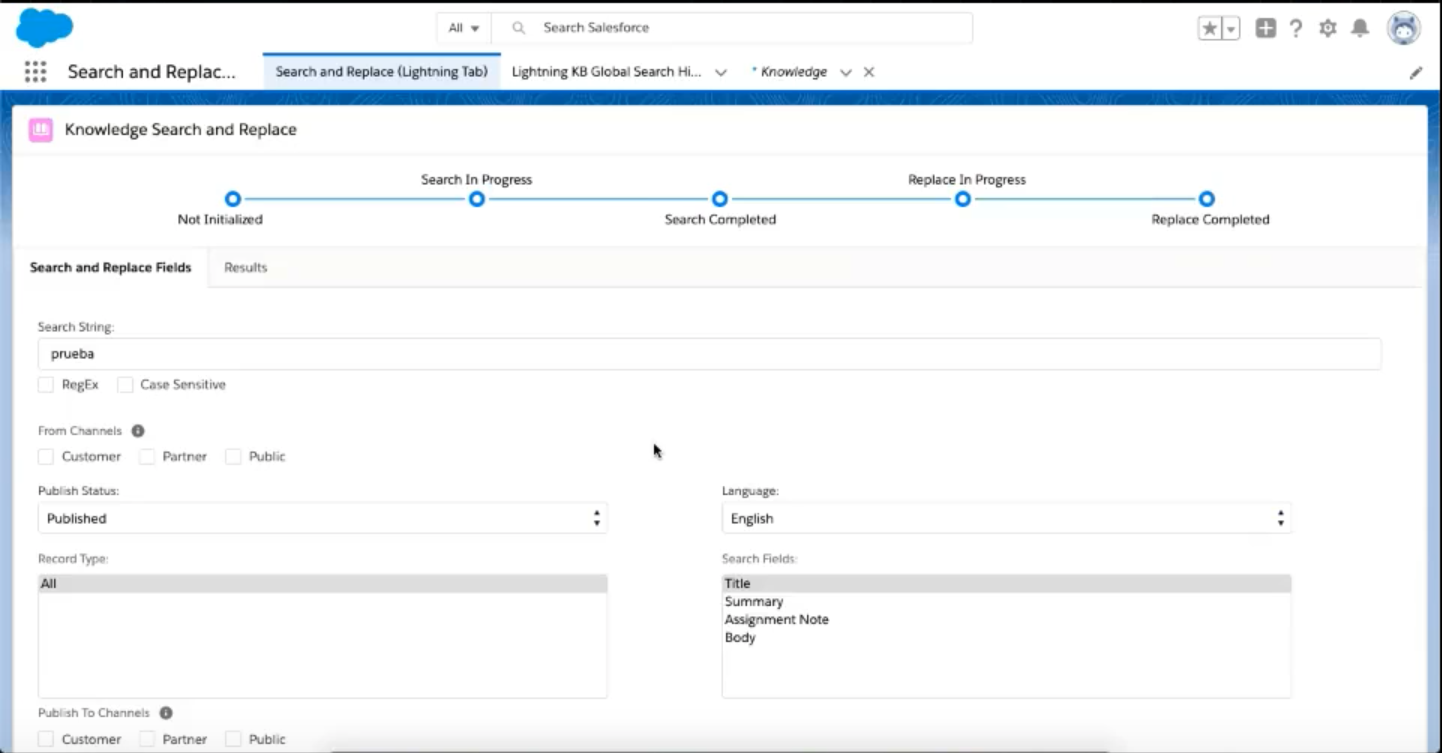Click the Not Initialized progress step
Image resolution: width=1442 pixels, height=753 pixels.
pos(233,199)
